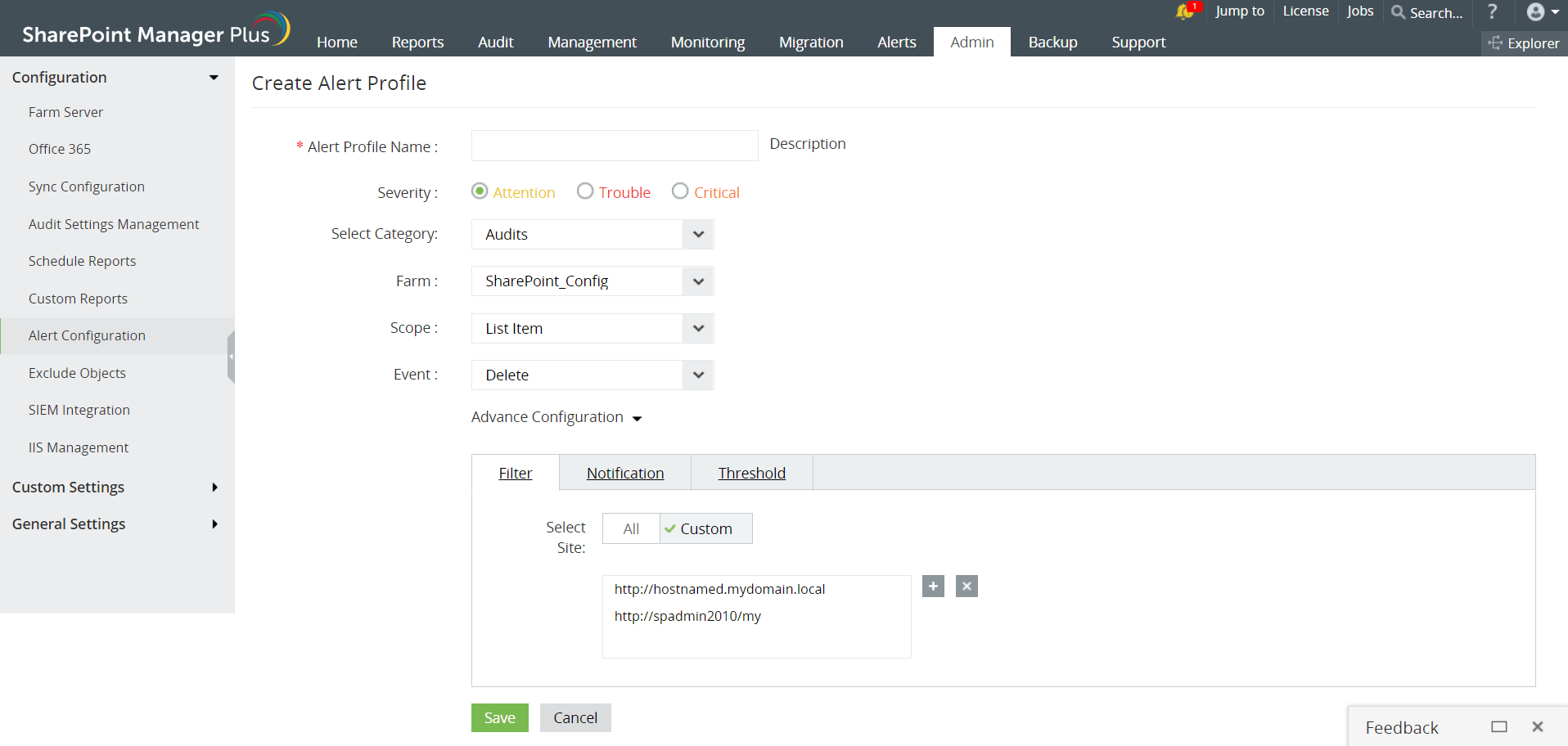Expand the Custom Settings sidebar section
This screenshot has height=746, width=1568.
pyautogui.click(x=115, y=488)
